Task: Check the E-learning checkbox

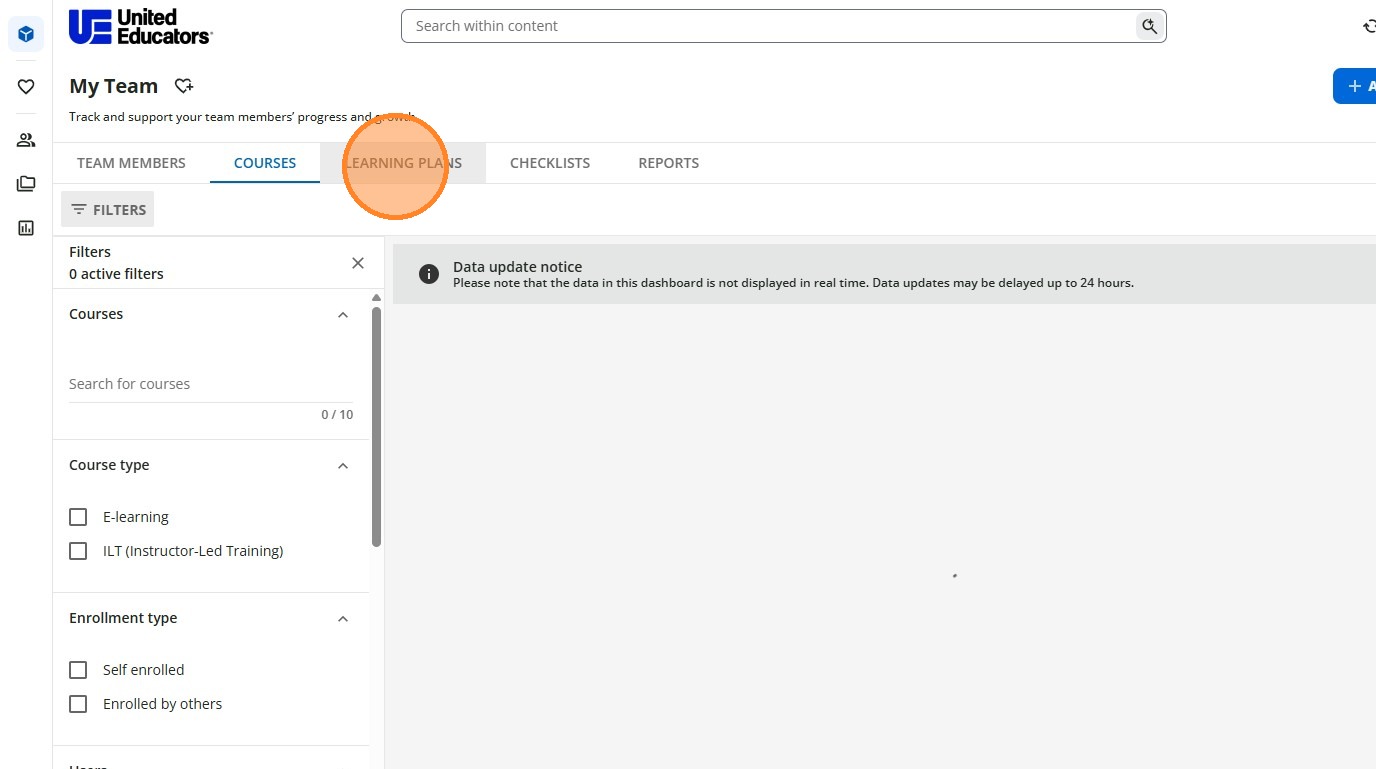Action: pos(78,517)
